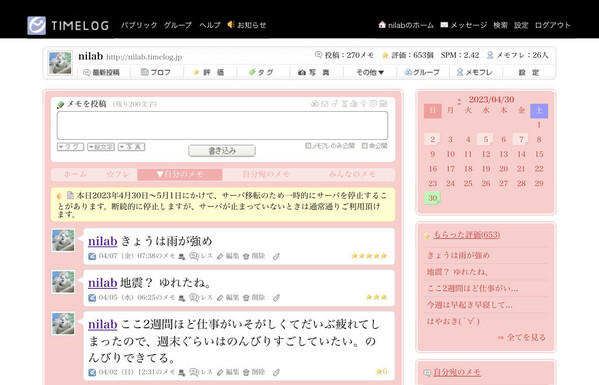Click 編集 pencil on the 04/07 memo

tap(228, 256)
